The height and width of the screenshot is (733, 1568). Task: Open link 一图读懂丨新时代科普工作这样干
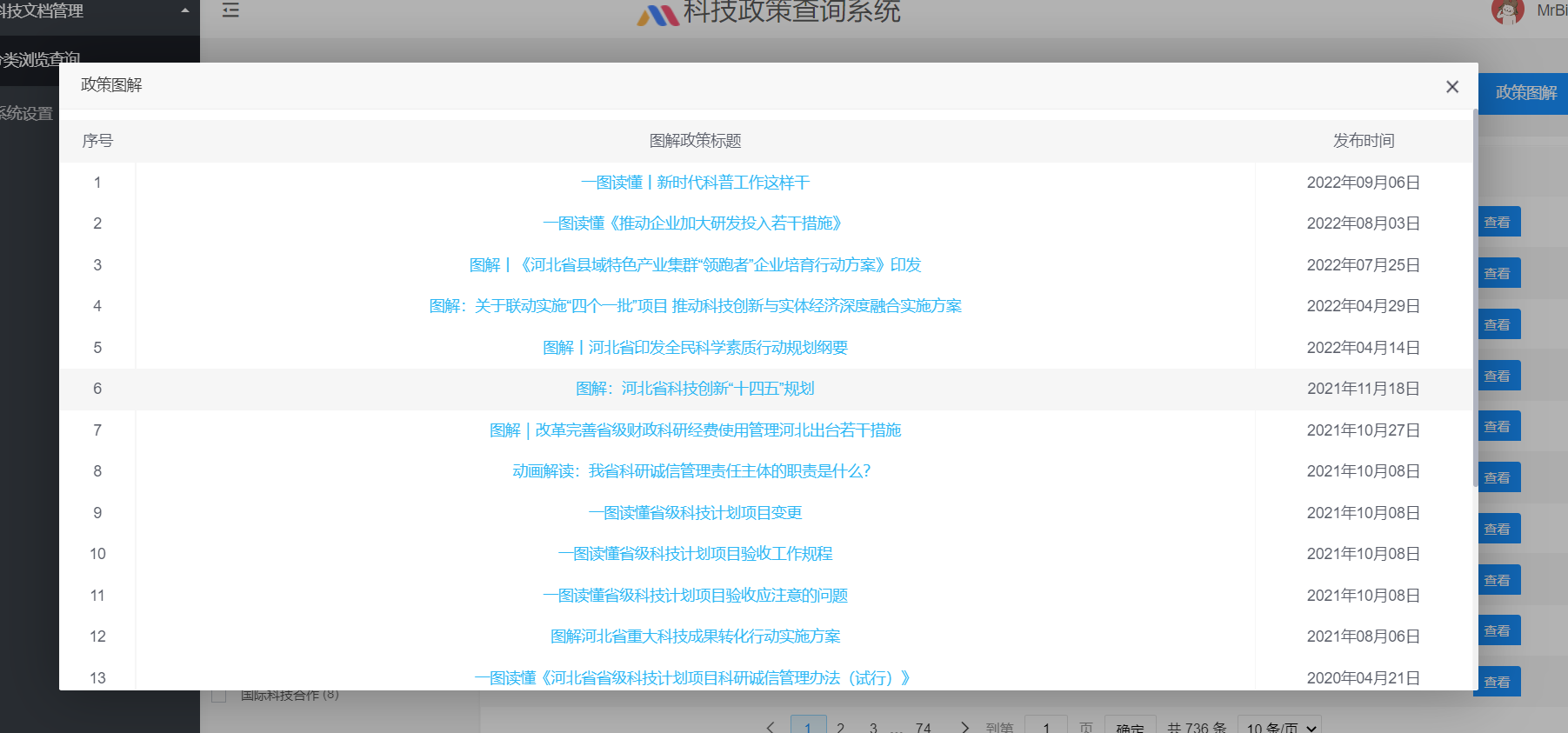[x=695, y=183]
